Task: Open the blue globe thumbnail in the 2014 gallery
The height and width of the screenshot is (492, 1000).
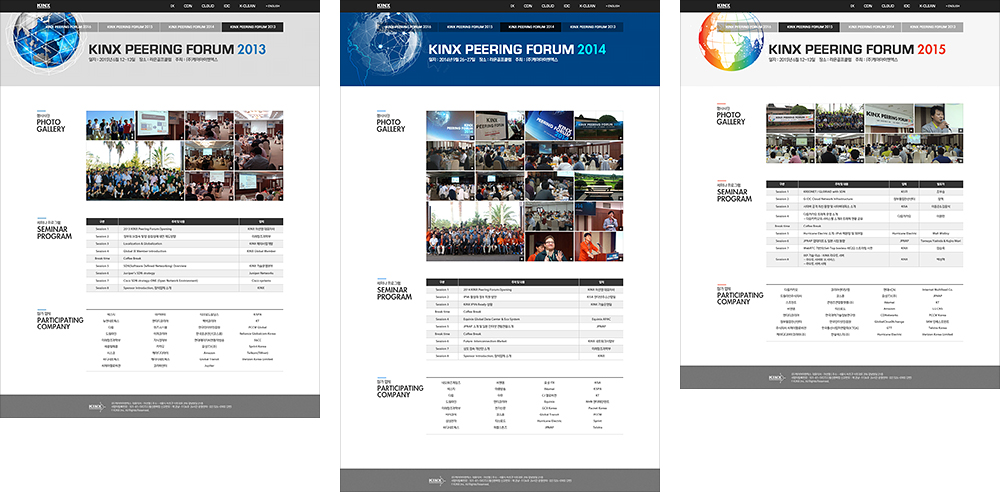Action: click(450, 125)
